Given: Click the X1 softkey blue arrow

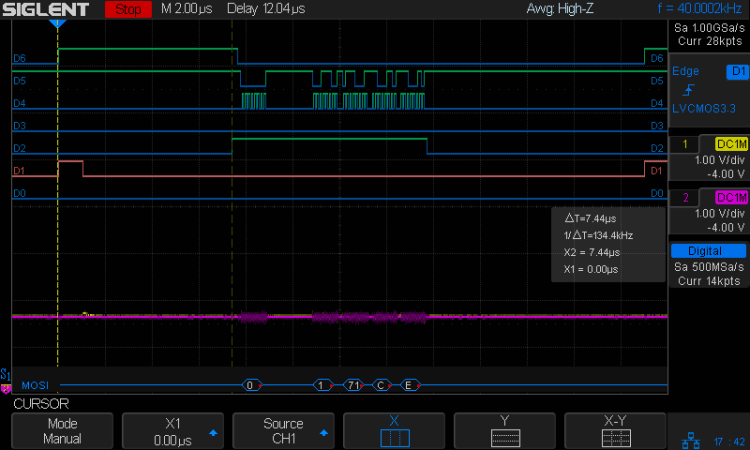Looking at the screenshot, I should (213, 433).
